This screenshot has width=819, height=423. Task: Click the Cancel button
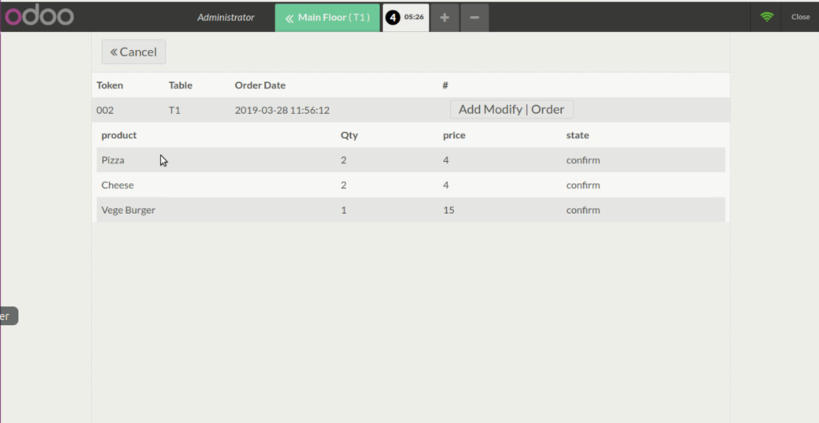[134, 52]
